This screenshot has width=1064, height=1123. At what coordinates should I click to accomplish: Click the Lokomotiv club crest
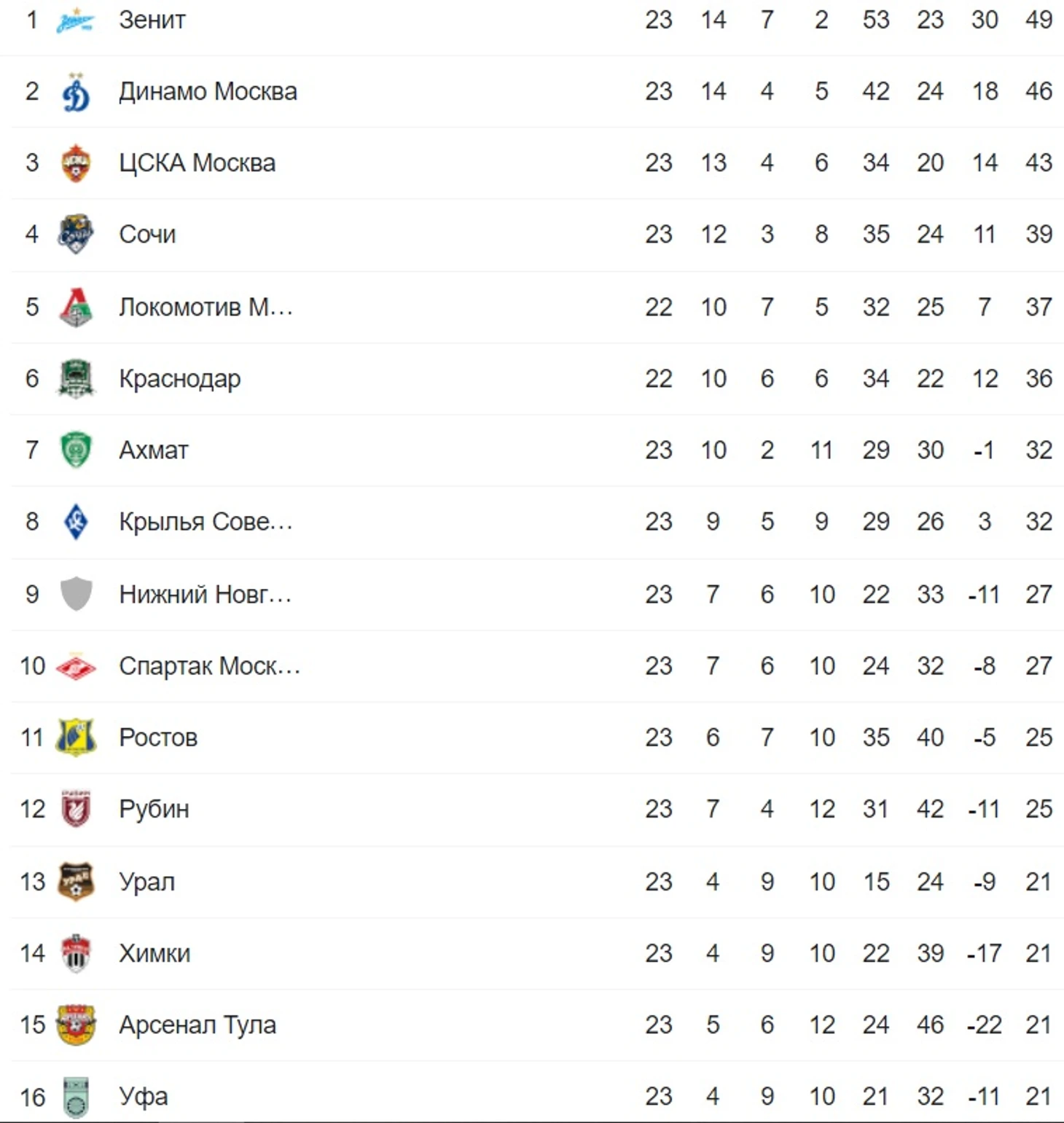76,307
